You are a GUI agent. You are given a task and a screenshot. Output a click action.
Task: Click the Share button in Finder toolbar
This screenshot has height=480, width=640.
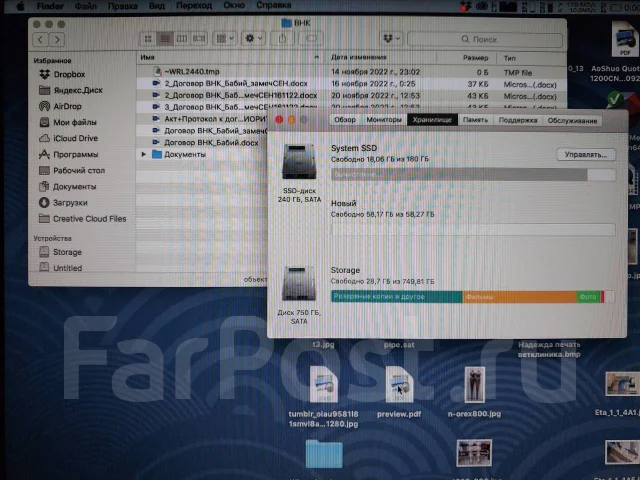tap(282, 39)
